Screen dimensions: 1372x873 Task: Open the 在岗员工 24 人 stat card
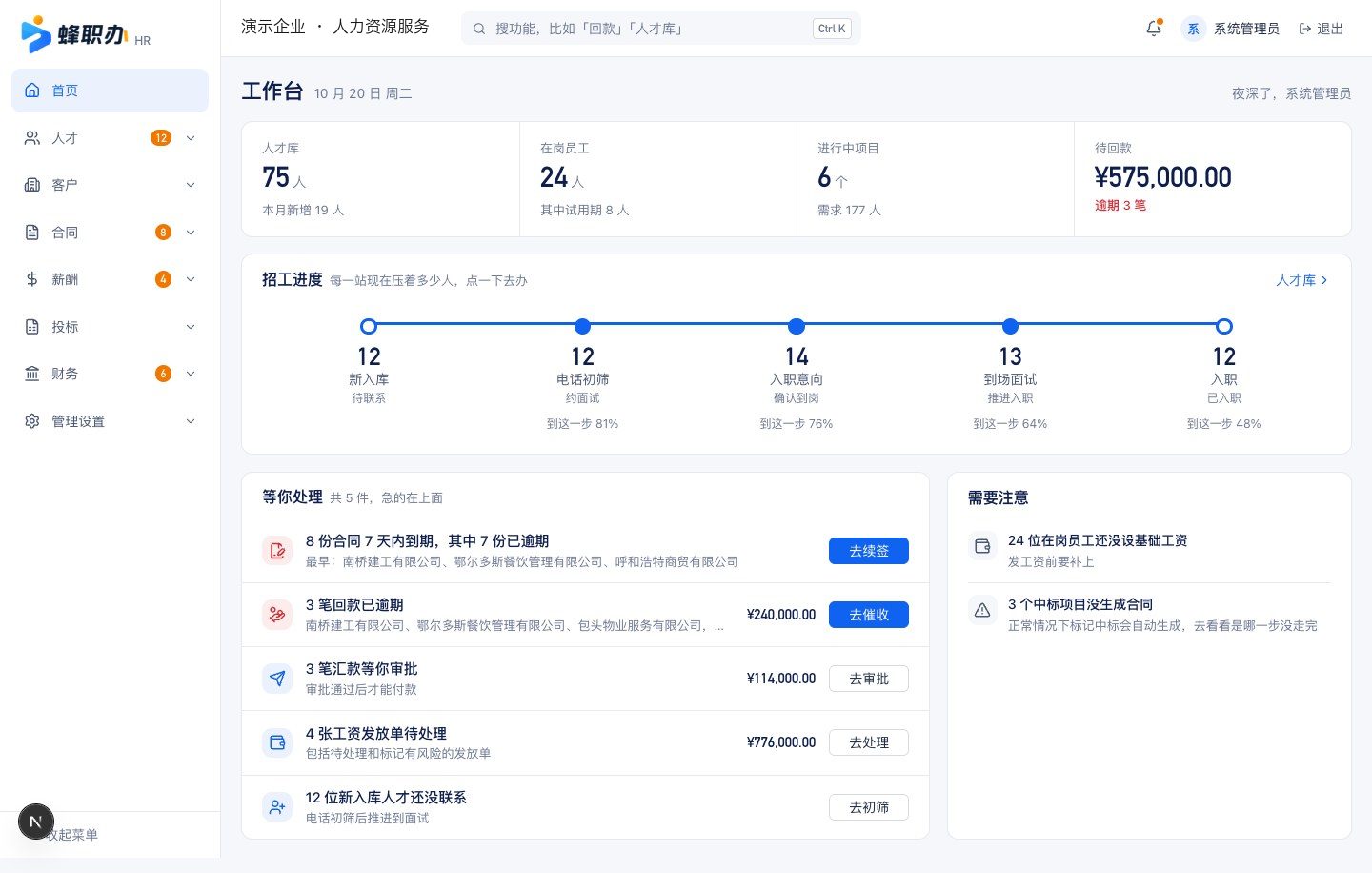(x=658, y=179)
